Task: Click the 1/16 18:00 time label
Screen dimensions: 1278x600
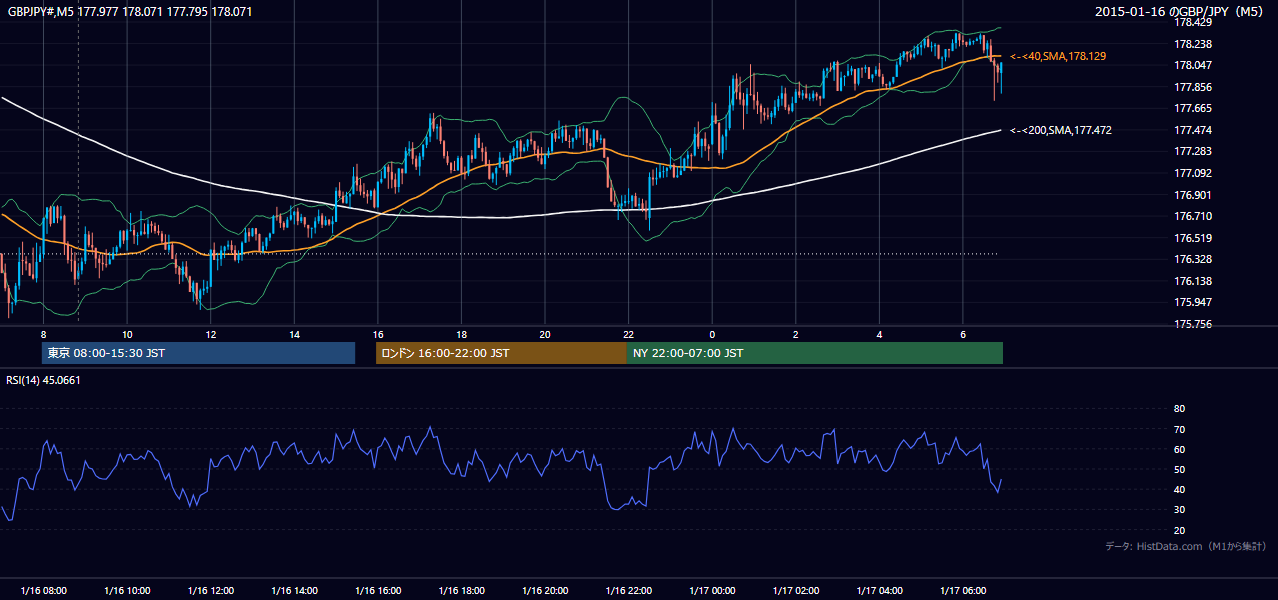Action: point(461,590)
